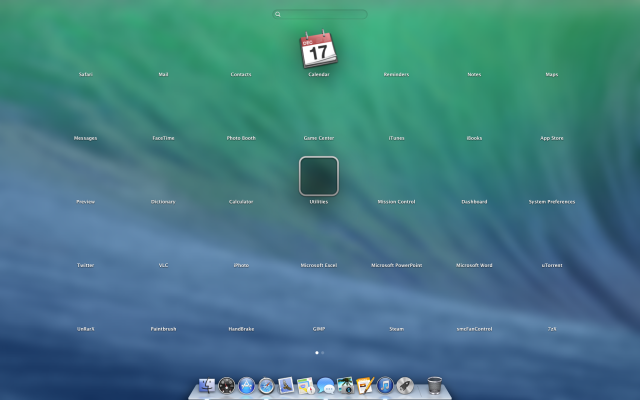Click the Safari label in Launchpad
640x400 pixels.
[x=85, y=74]
